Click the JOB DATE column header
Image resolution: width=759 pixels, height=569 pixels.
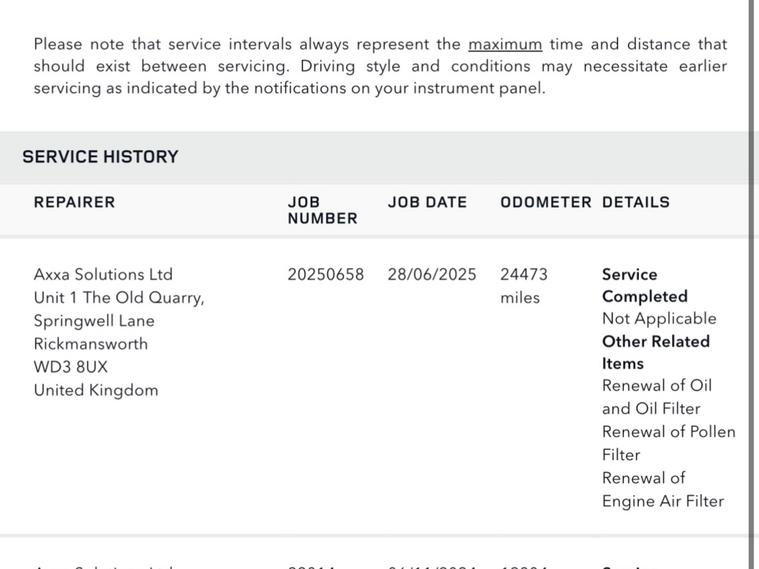coord(427,202)
